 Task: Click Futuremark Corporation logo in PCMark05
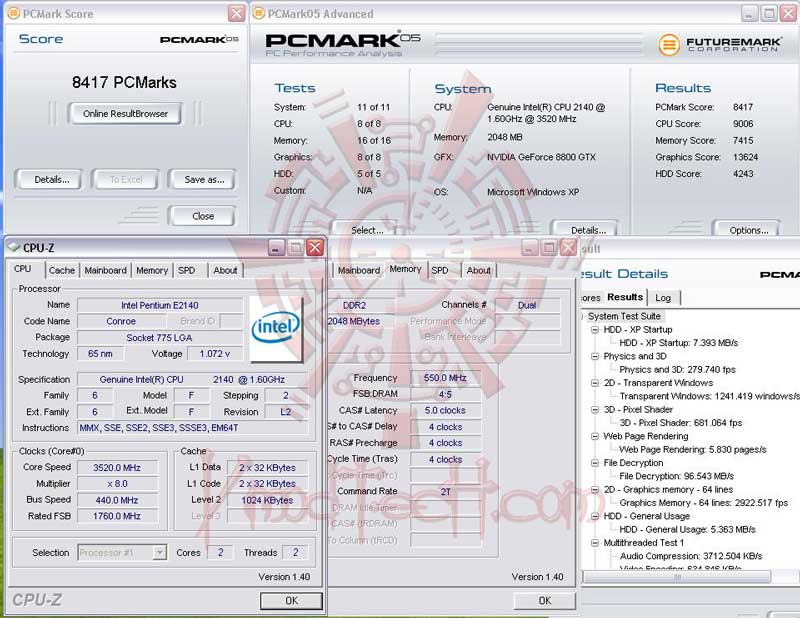(718, 45)
